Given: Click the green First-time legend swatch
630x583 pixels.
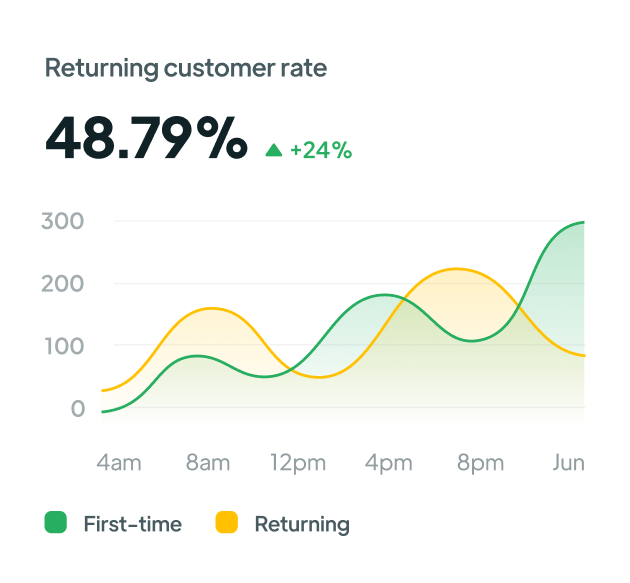Looking at the screenshot, I should point(56,522).
